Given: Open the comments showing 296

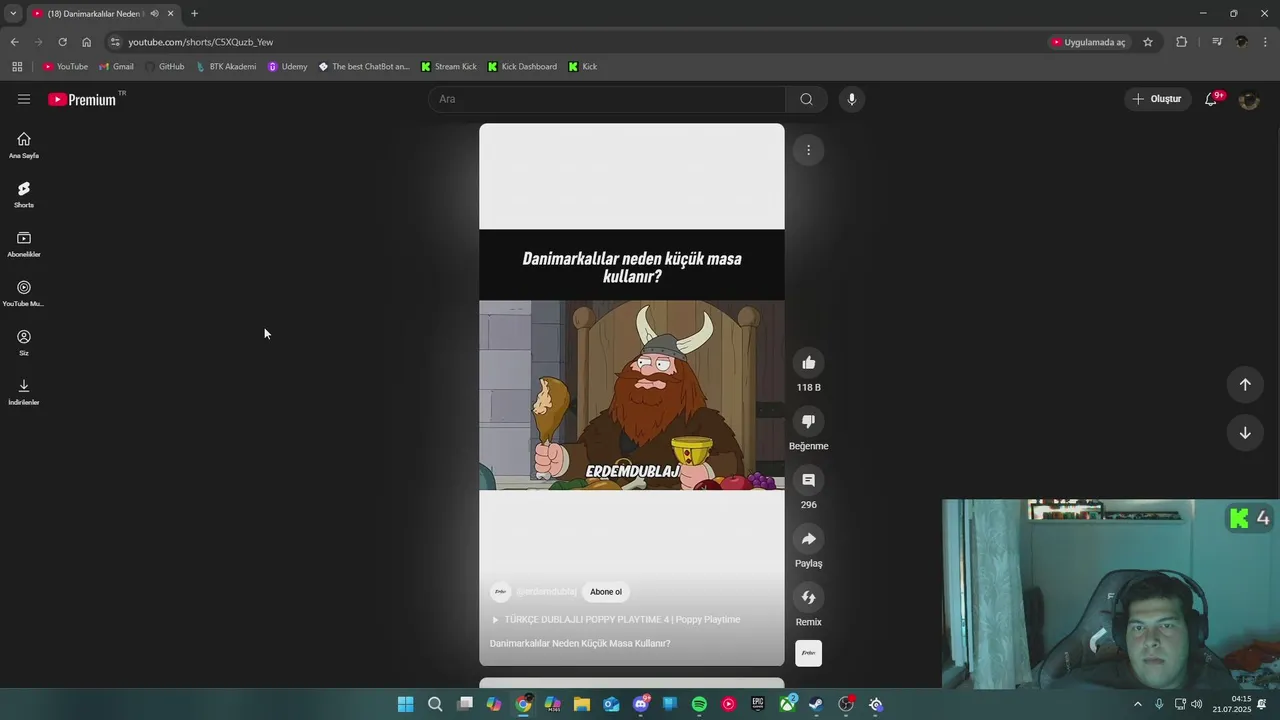Looking at the screenshot, I should tap(808, 481).
